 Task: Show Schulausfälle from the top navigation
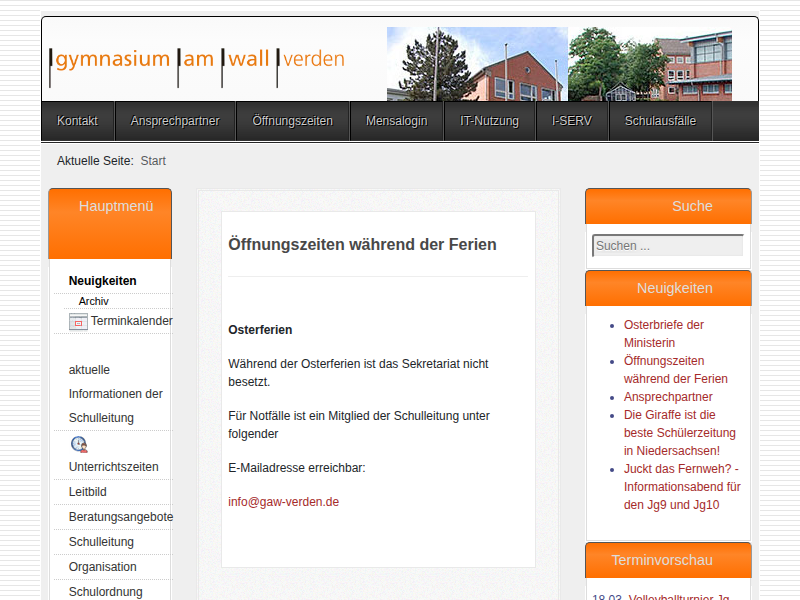pos(660,121)
